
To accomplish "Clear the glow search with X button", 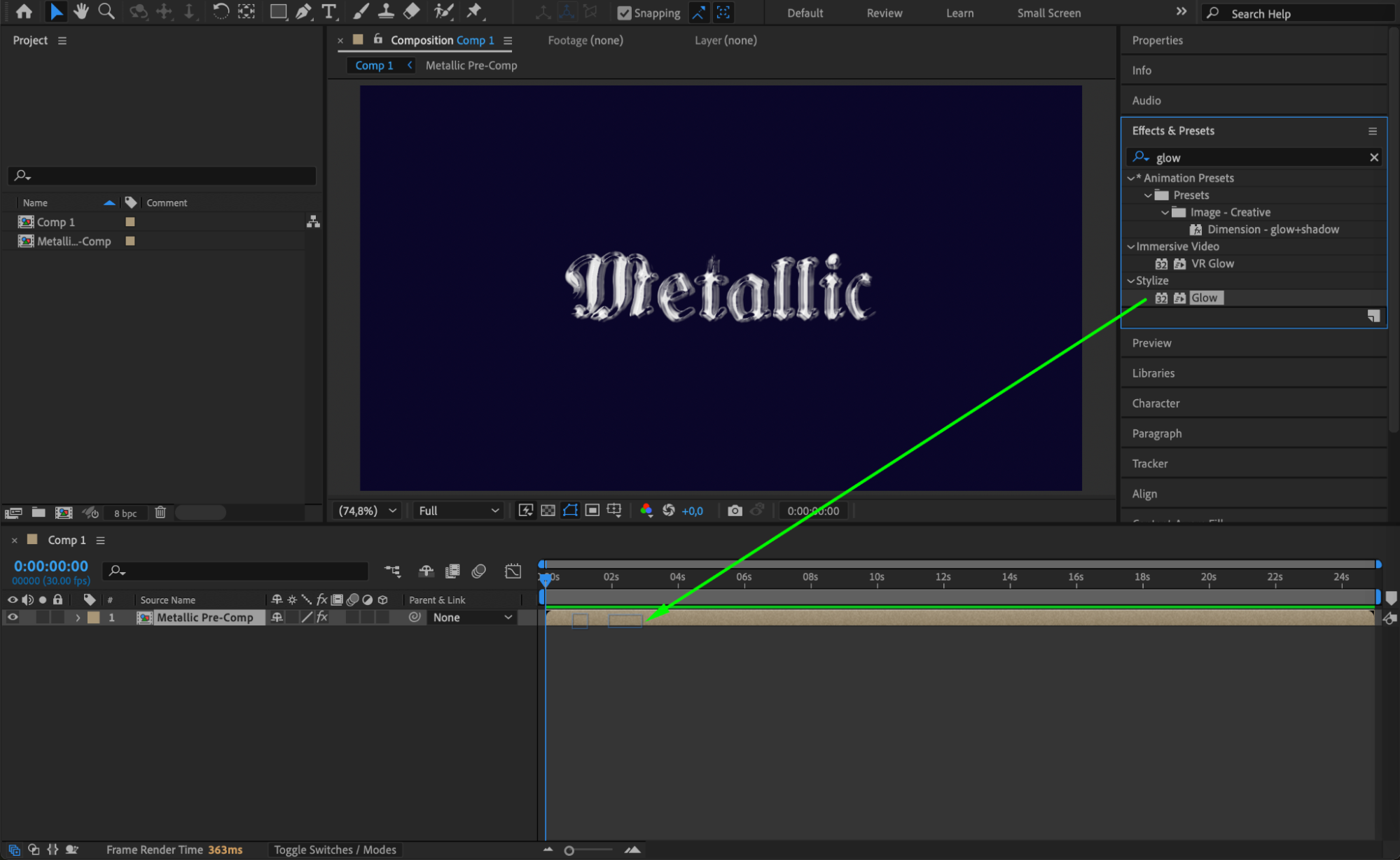I will [1373, 158].
